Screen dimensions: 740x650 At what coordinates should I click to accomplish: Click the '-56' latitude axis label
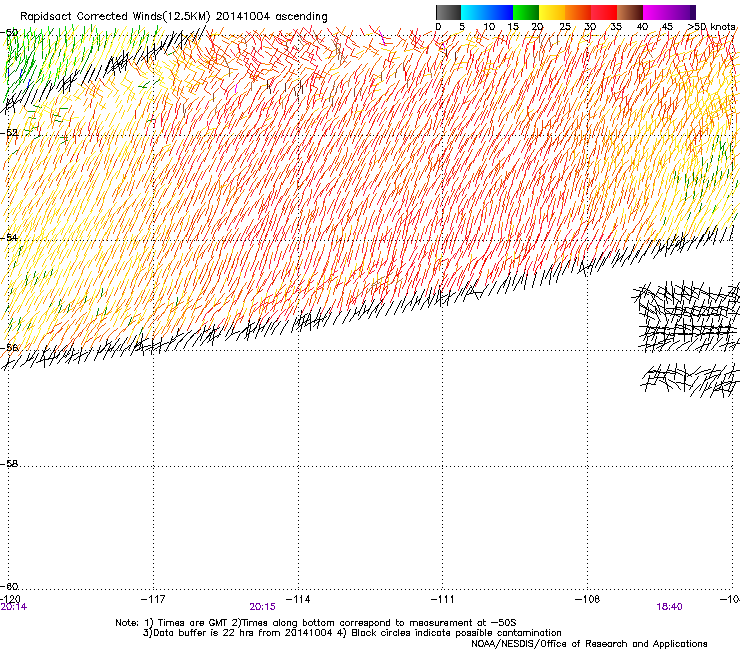click(x=9, y=347)
